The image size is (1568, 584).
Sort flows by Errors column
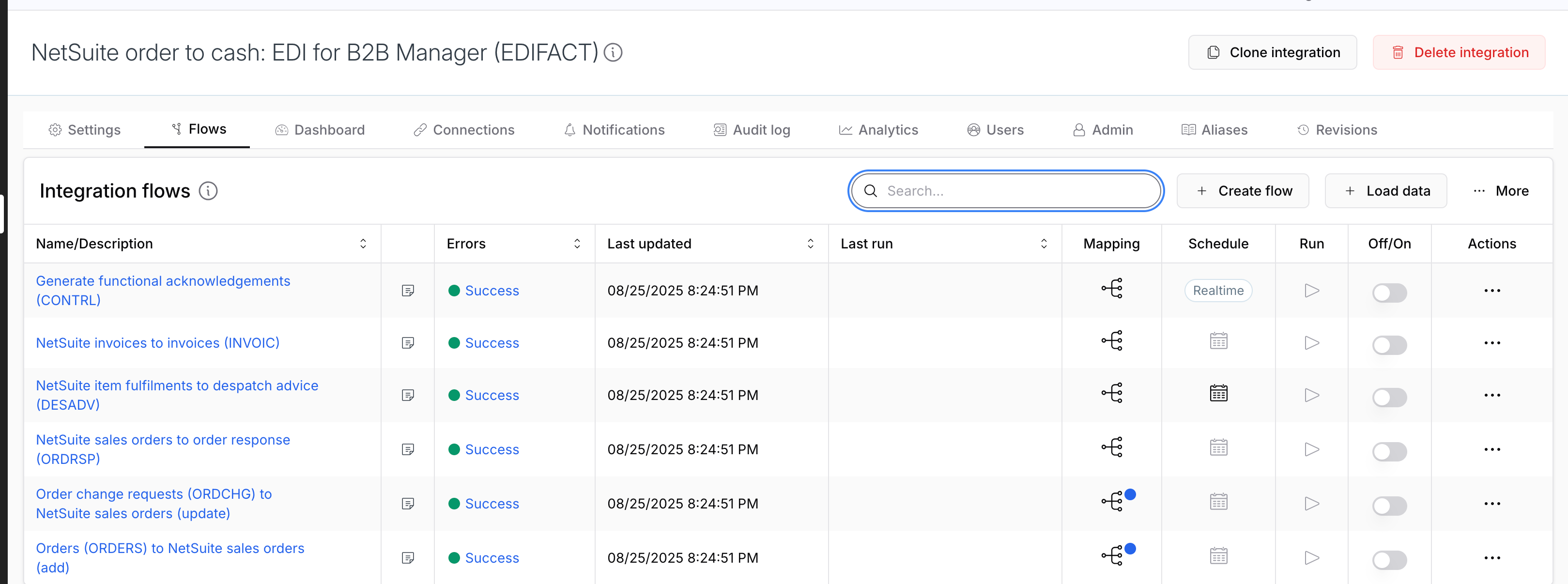tap(577, 244)
